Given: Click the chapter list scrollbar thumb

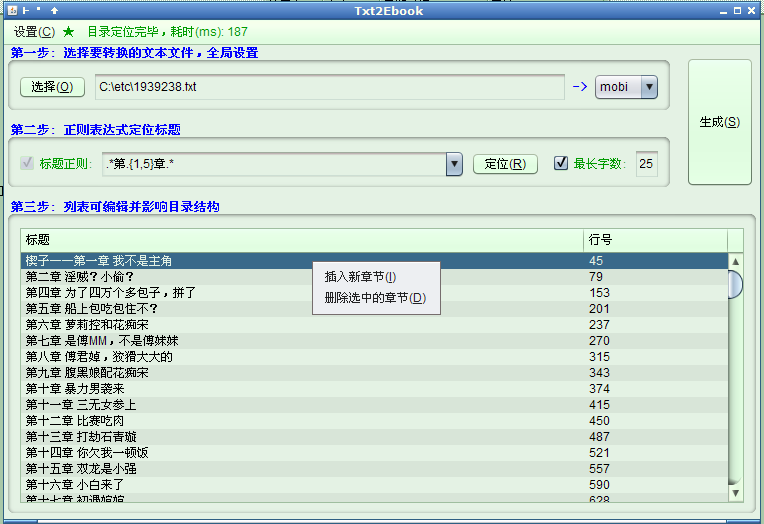Looking at the screenshot, I should 735,284.
